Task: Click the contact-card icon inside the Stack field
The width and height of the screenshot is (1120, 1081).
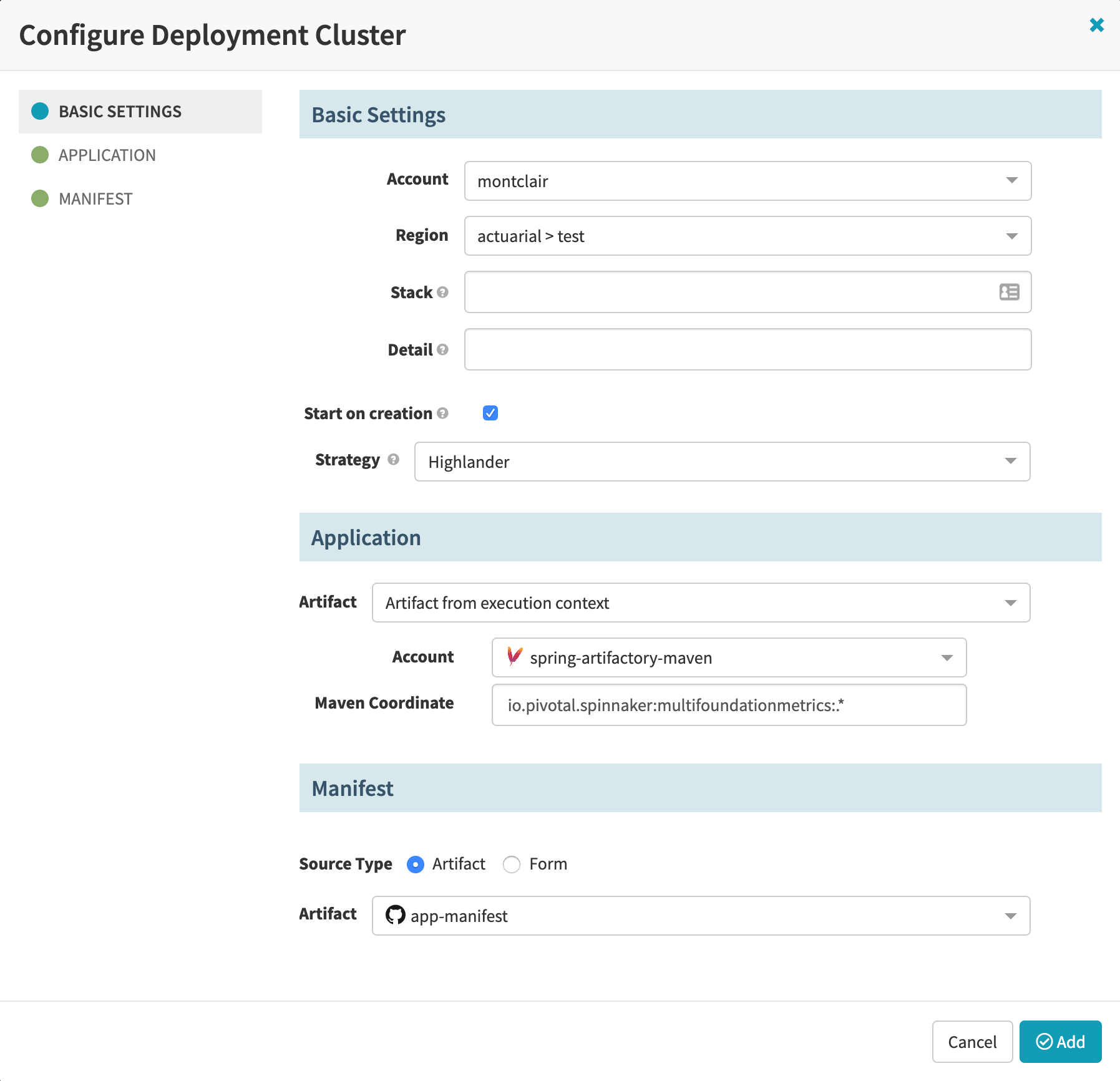Action: point(1010,292)
